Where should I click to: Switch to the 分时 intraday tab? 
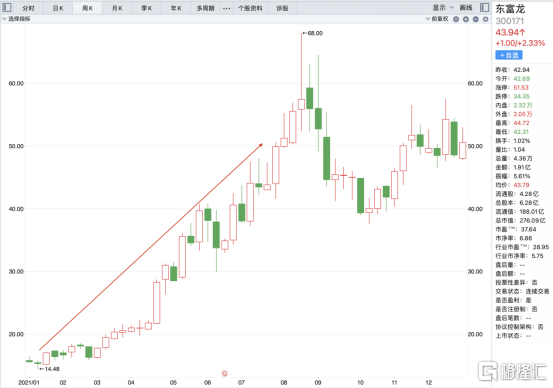[28, 8]
